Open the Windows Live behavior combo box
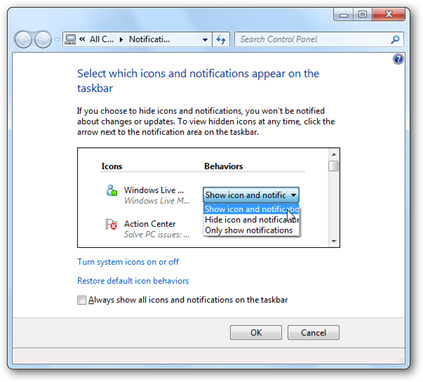Image resolution: width=423 pixels, height=382 pixels. click(x=251, y=195)
